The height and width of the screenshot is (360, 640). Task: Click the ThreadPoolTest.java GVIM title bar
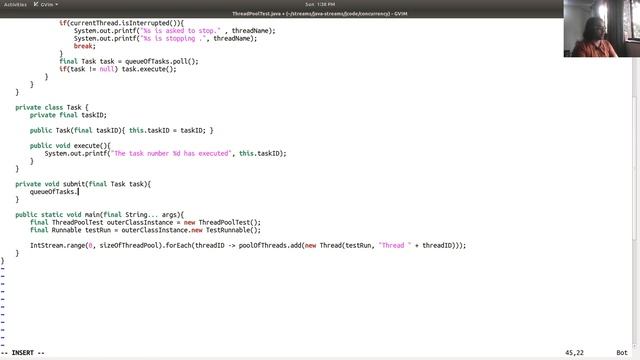click(x=320, y=13)
